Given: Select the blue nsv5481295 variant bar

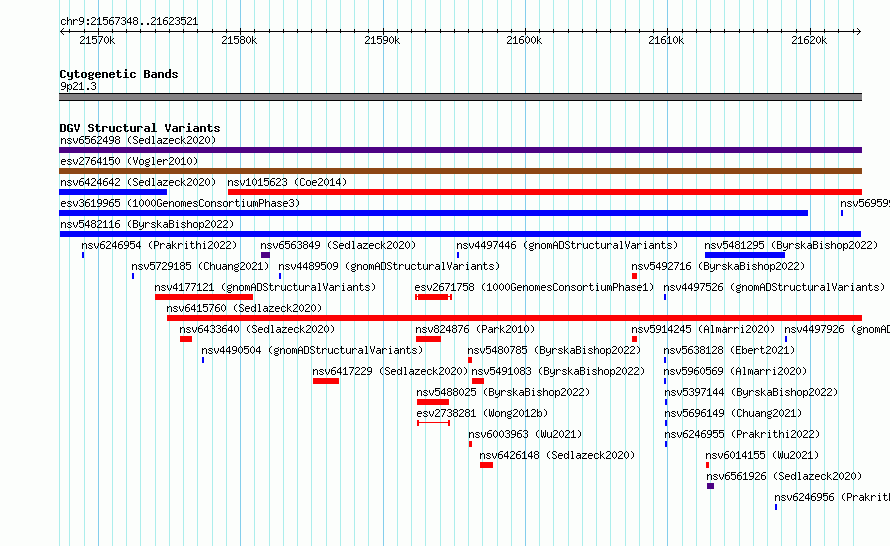Looking at the screenshot, I should [x=745, y=255].
